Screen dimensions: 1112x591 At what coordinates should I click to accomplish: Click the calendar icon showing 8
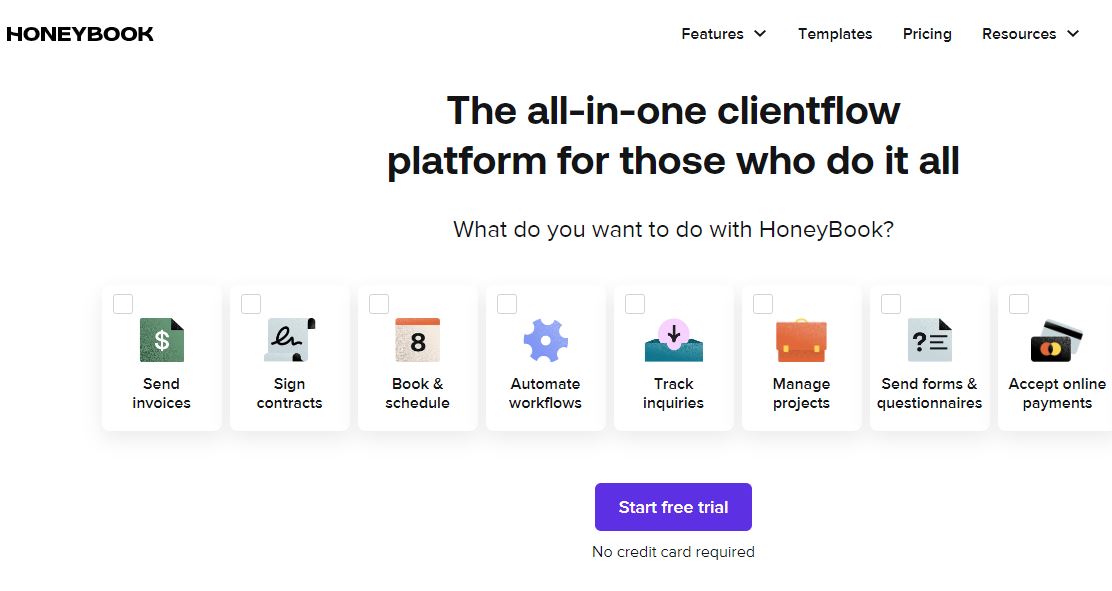[418, 340]
